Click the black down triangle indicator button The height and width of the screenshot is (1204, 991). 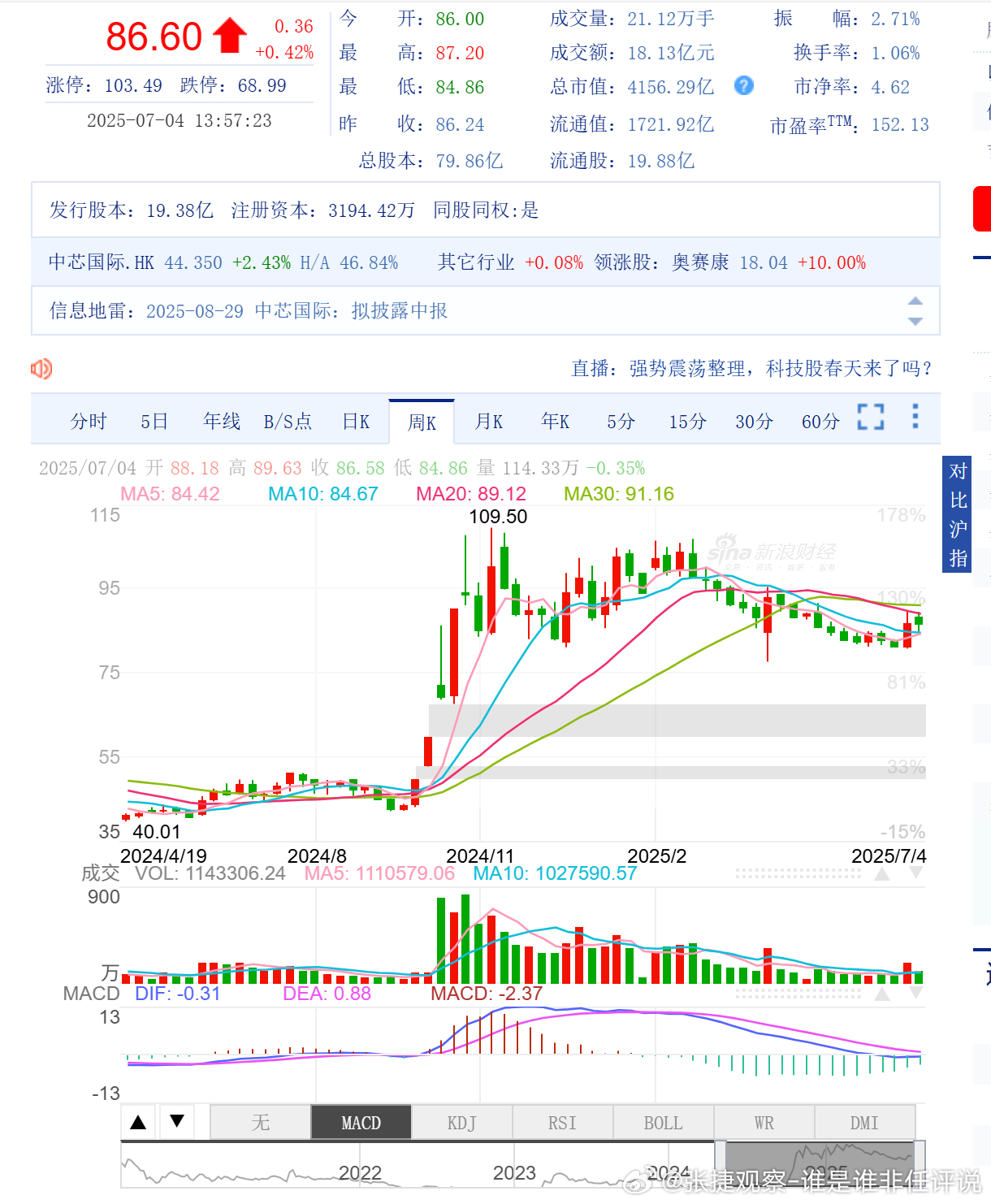pyautogui.click(x=177, y=1122)
